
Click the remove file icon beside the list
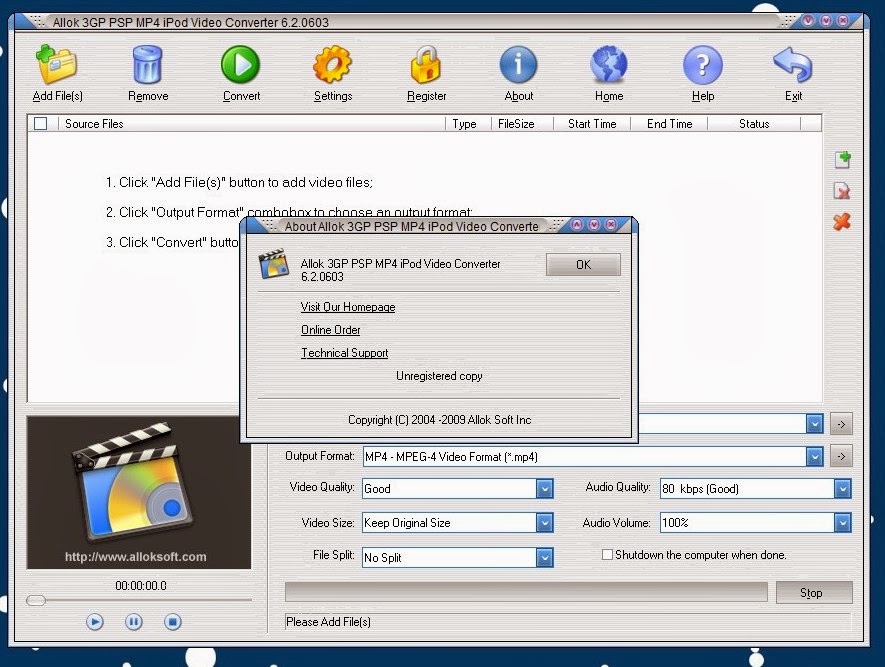pyautogui.click(x=842, y=191)
